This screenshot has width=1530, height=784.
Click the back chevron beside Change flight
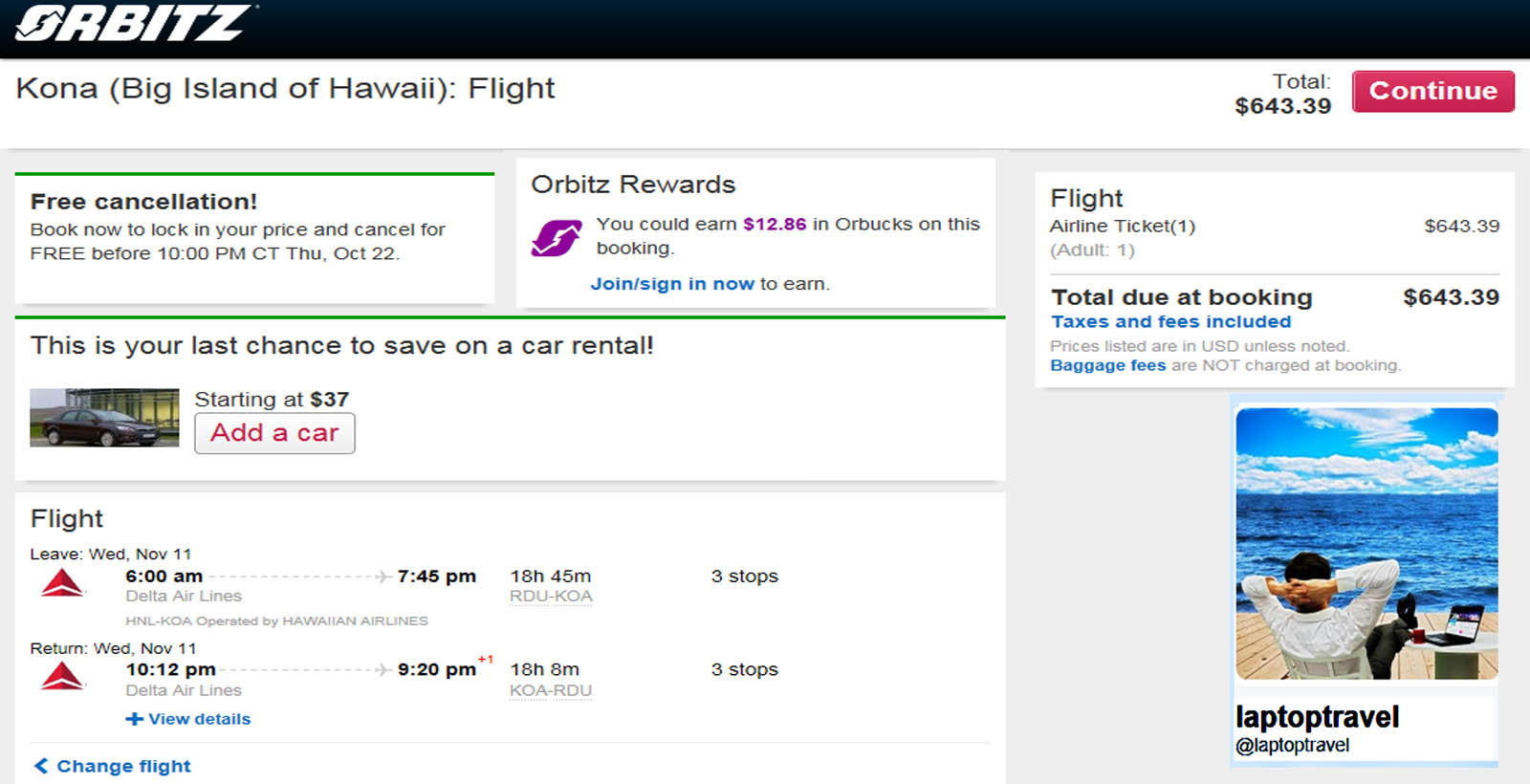[x=41, y=766]
